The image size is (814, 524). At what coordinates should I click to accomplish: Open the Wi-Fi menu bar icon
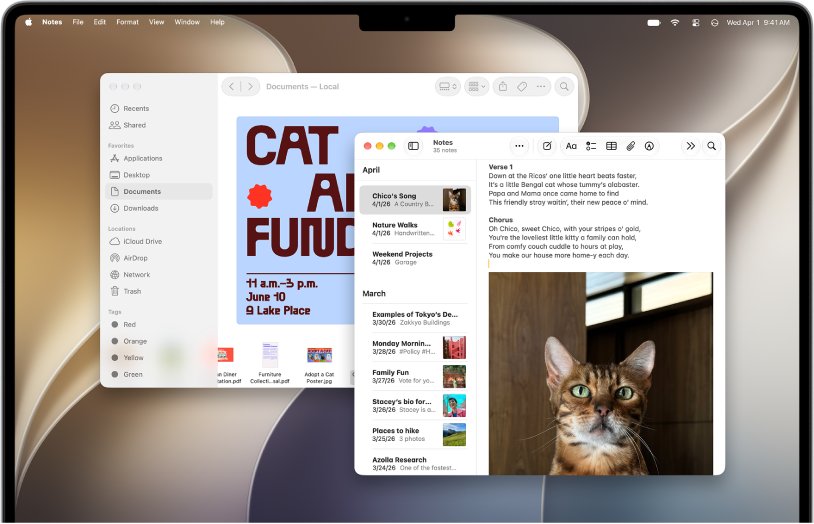coord(675,23)
